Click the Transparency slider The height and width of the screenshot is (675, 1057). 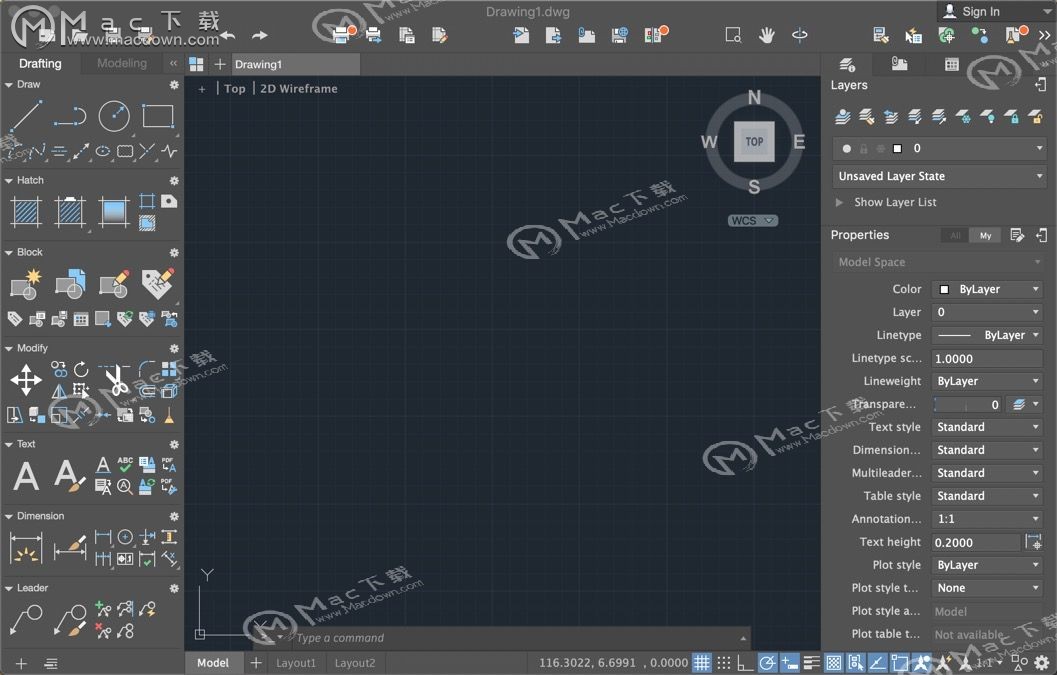coord(967,405)
